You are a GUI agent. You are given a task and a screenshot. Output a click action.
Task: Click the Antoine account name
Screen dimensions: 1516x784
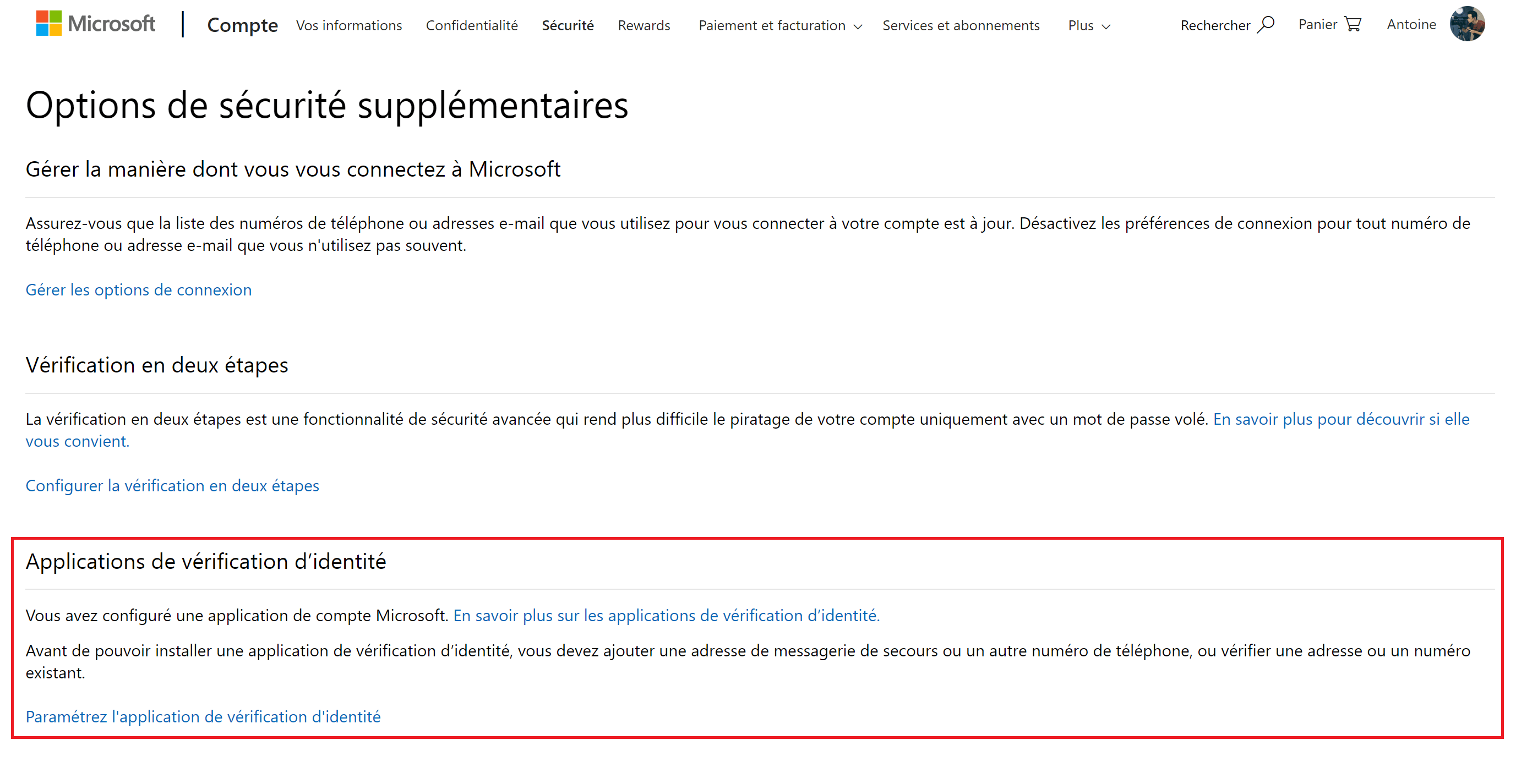[x=1411, y=24]
